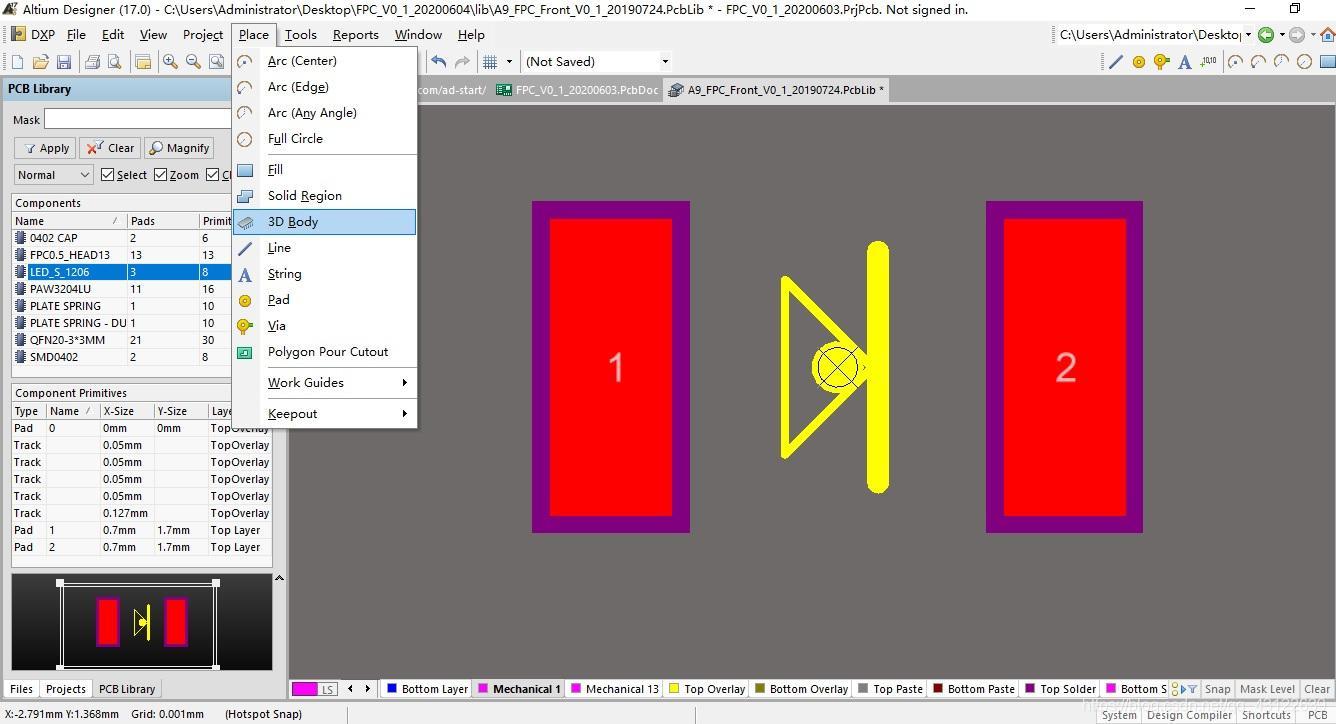1336x724 pixels.
Task: Click the Print Preview icon
Action: point(114,62)
